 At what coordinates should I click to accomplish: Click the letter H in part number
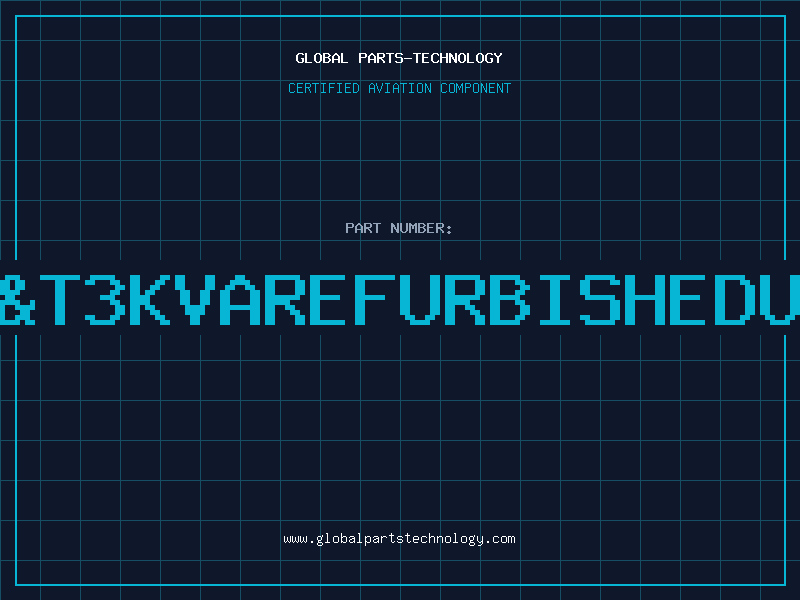coord(645,300)
